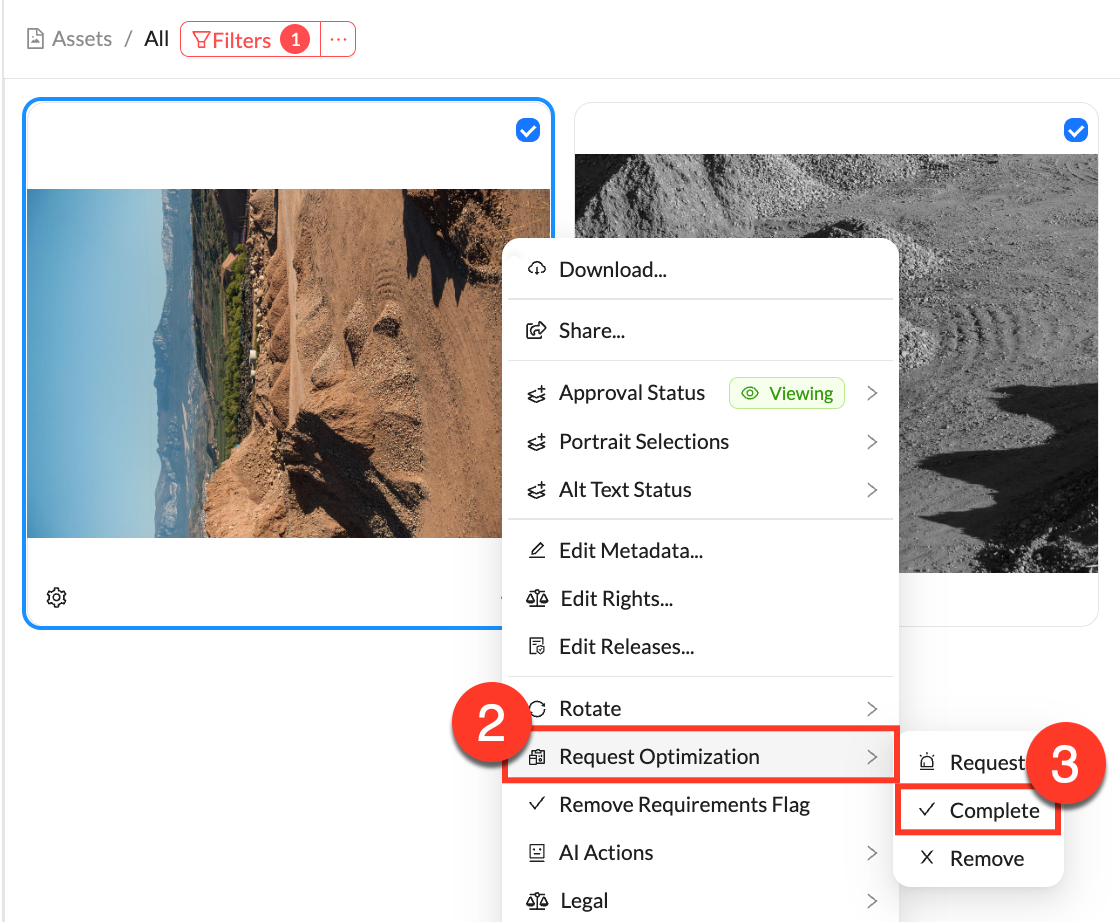Click the gear icon on first asset card
The image size is (1120, 922).
pyautogui.click(x=57, y=598)
